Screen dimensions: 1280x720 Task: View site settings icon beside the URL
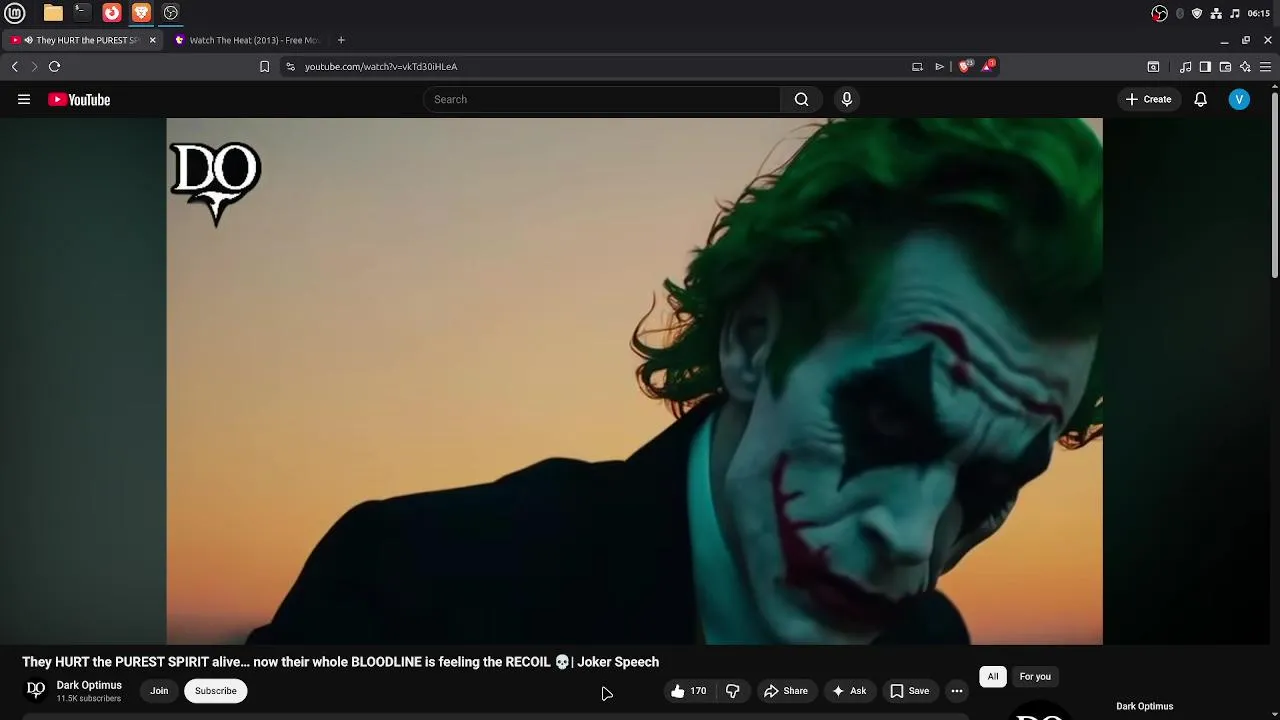pos(290,67)
